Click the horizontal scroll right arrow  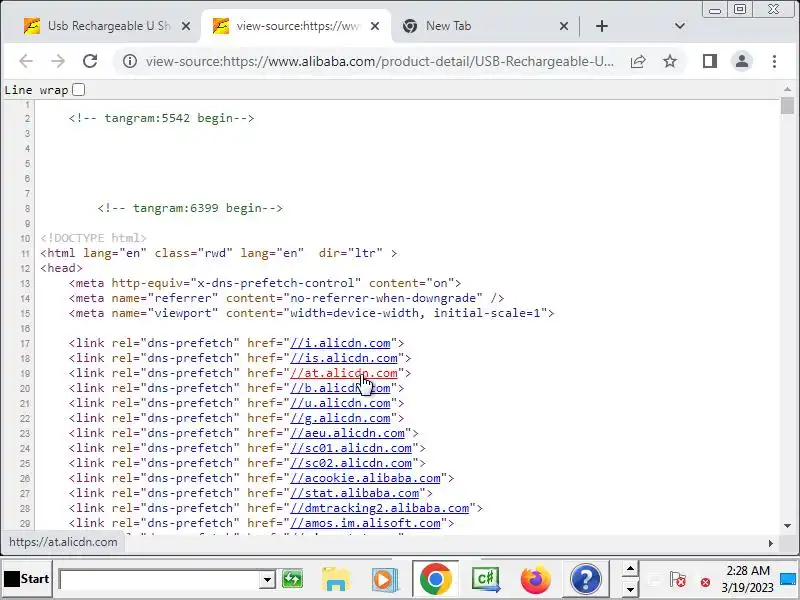771,543
